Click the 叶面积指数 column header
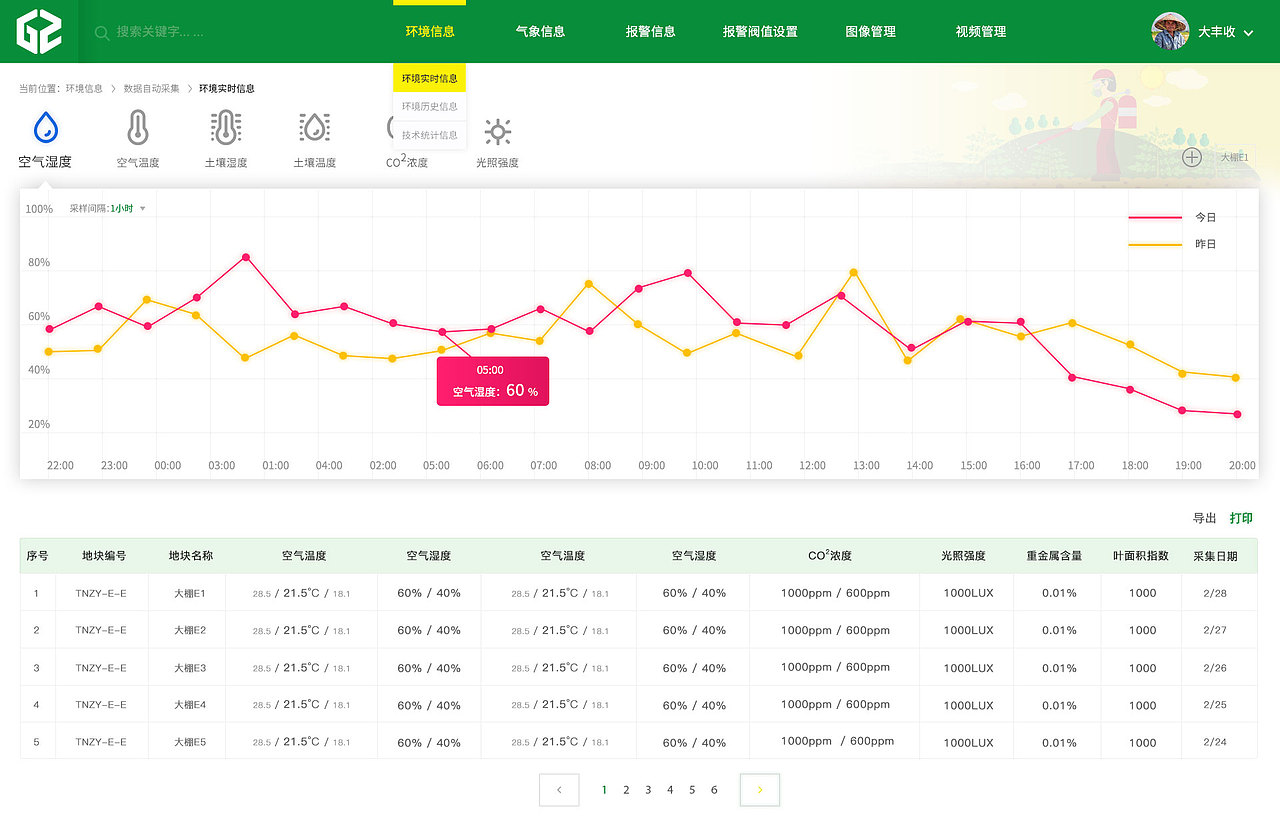The height and width of the screenshot is (829, 1280). 1141,556
